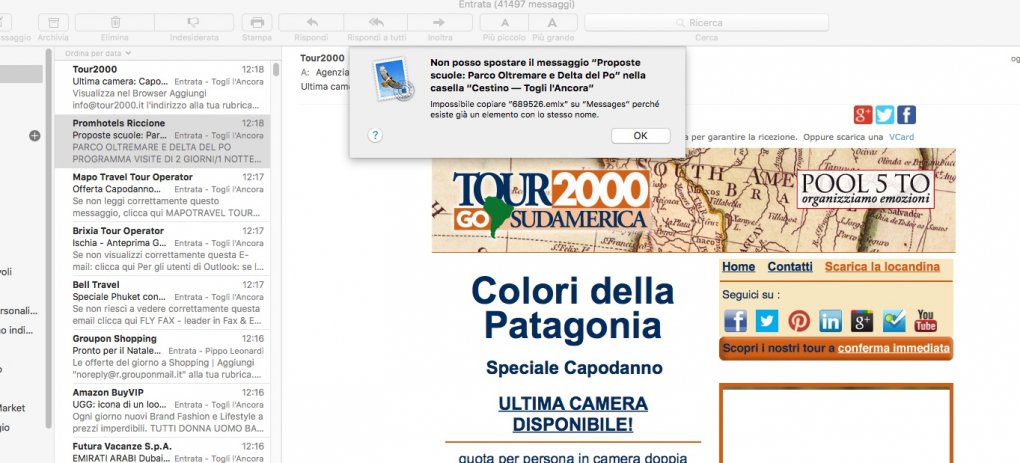1020x463 pixels.
Task: Open help from the dialog's question mark
Action: [x=375, y=135]
